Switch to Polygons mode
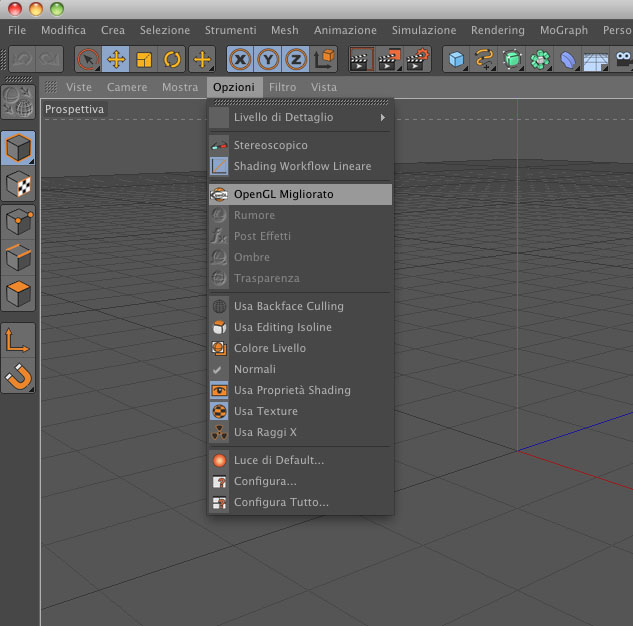The width and height of the screenshot is (633, 626). pos(18,293)
